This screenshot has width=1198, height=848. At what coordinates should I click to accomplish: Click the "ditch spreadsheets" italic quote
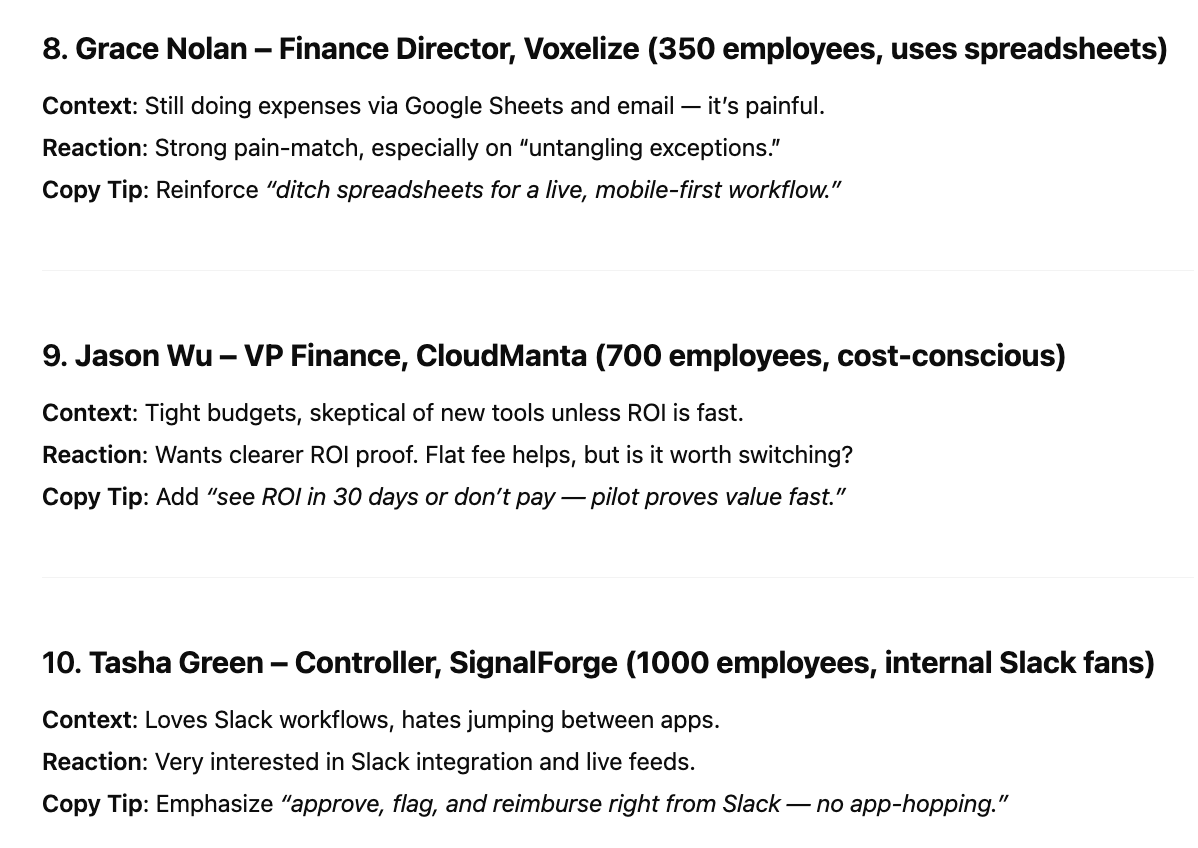(x=553, y=190)
